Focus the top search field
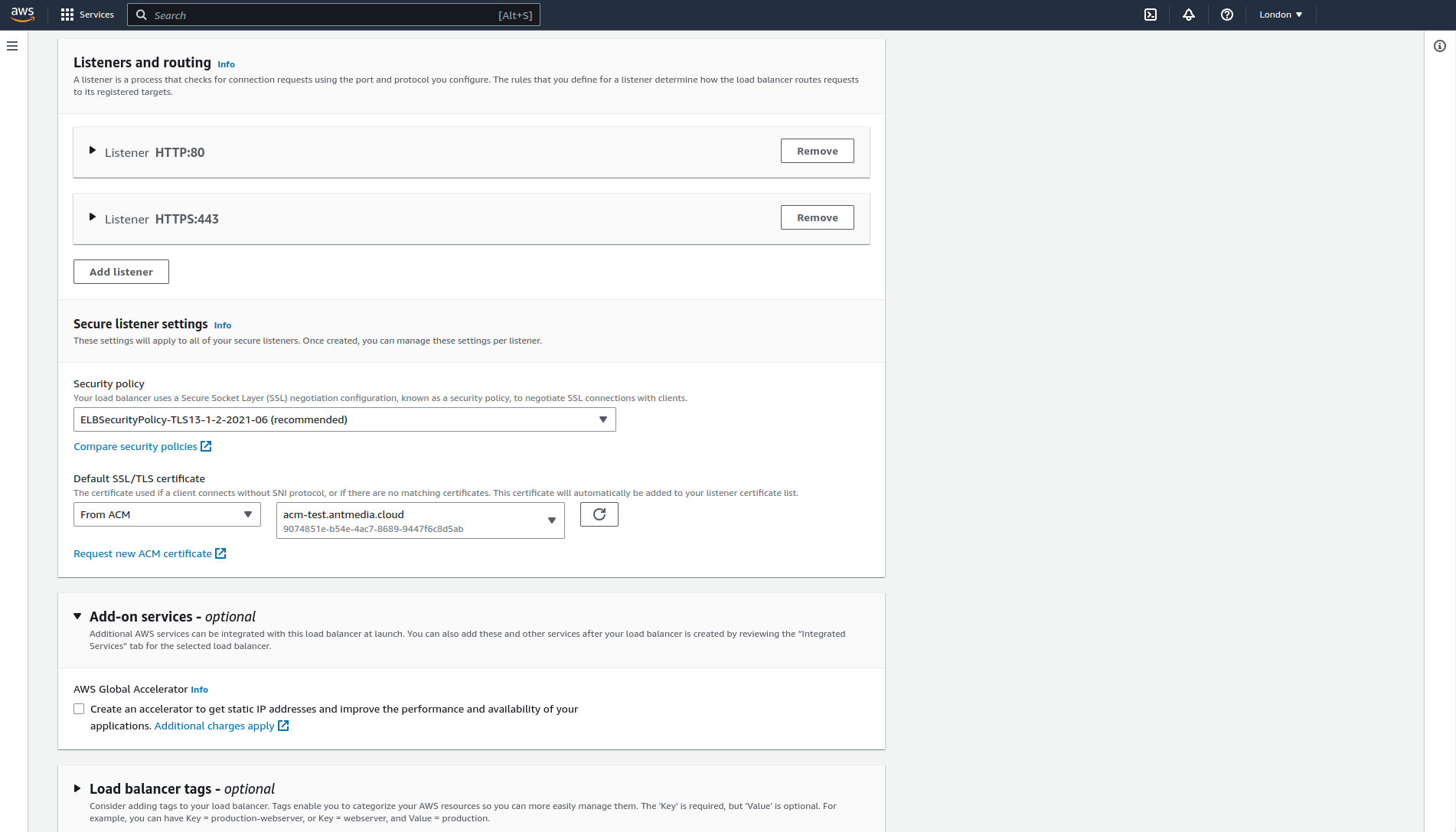The height and width of the screenshot is (832, 1456). 334,15
